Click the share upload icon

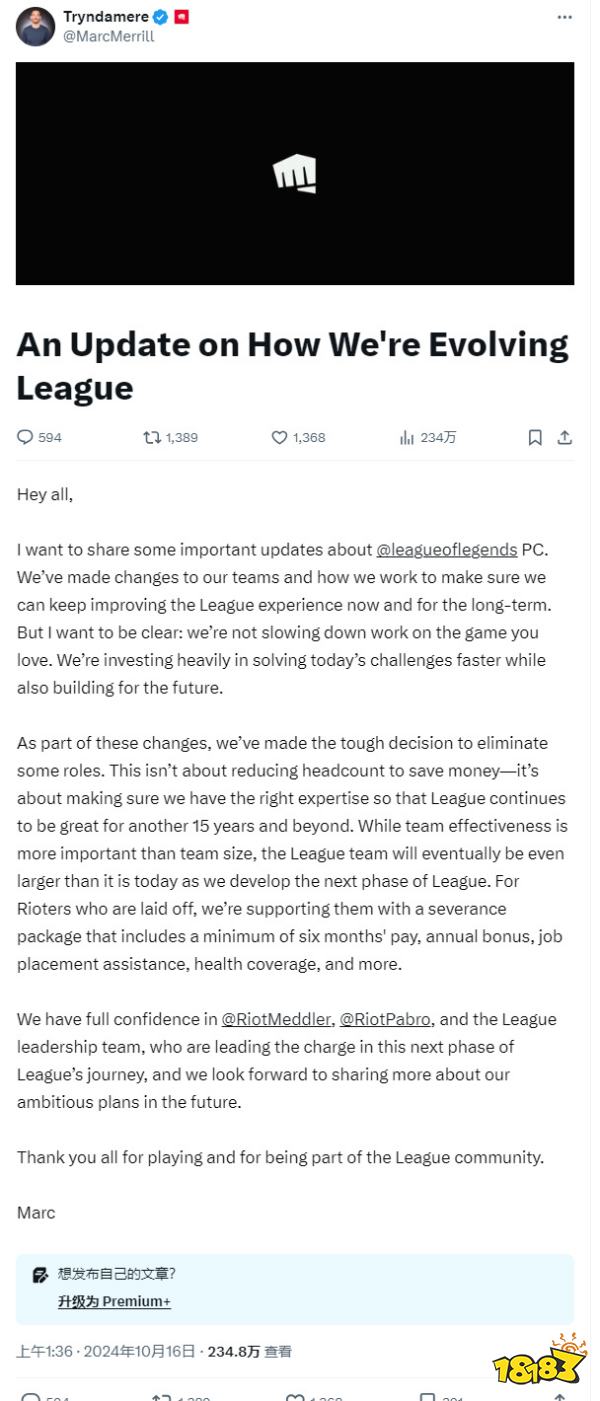(565, 437)
